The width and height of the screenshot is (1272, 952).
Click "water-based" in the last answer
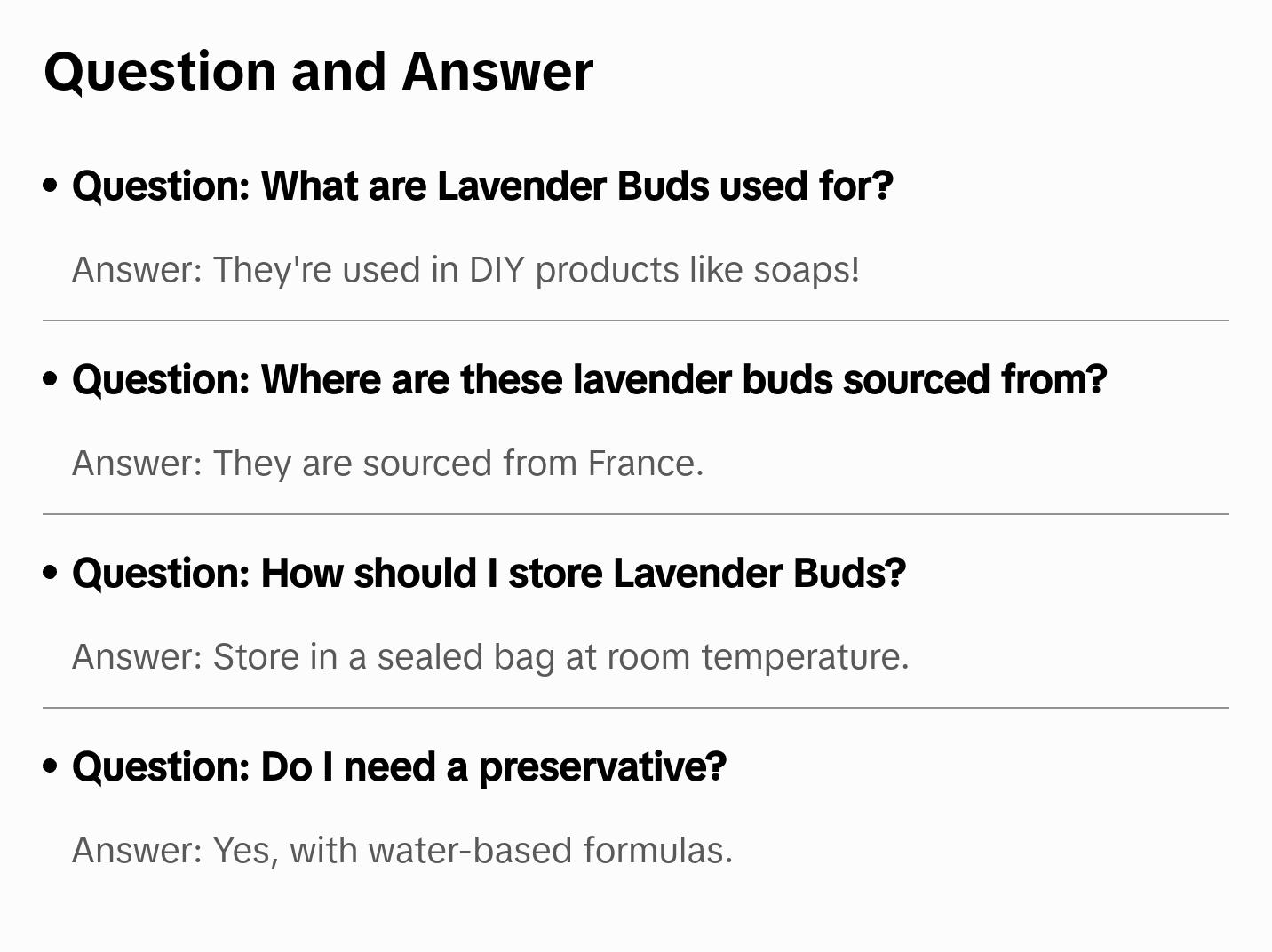pos(471,850)
